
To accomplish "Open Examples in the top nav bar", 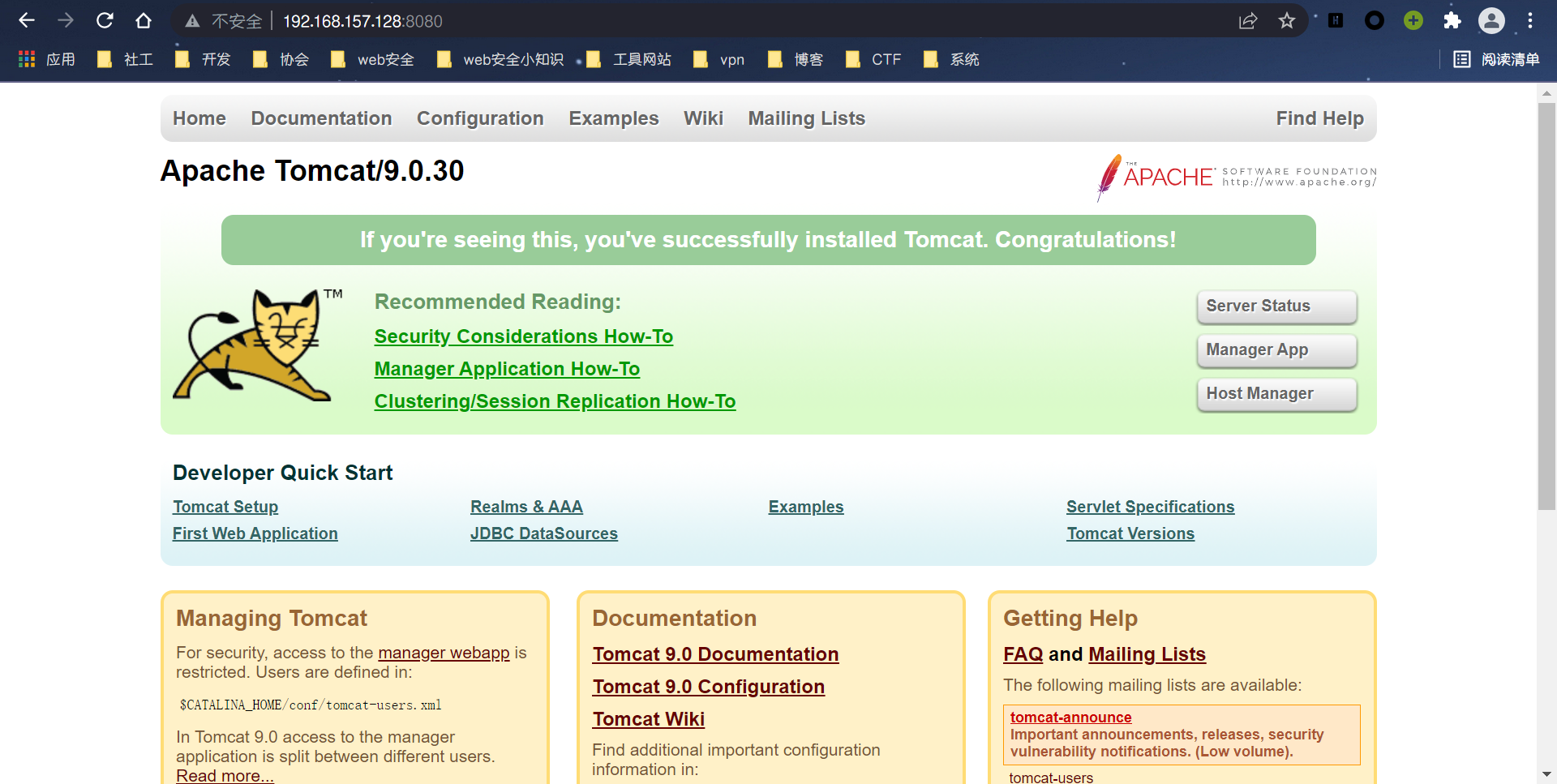I will (x=614, y=118).
